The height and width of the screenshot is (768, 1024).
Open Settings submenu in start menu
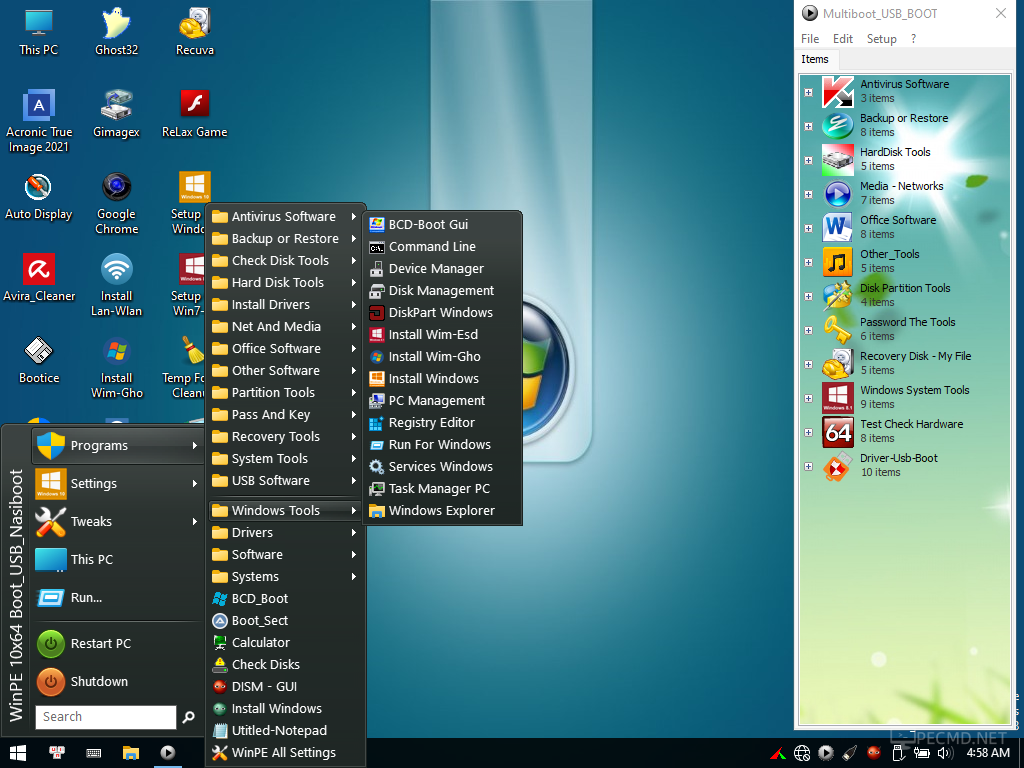coord(118,483)
